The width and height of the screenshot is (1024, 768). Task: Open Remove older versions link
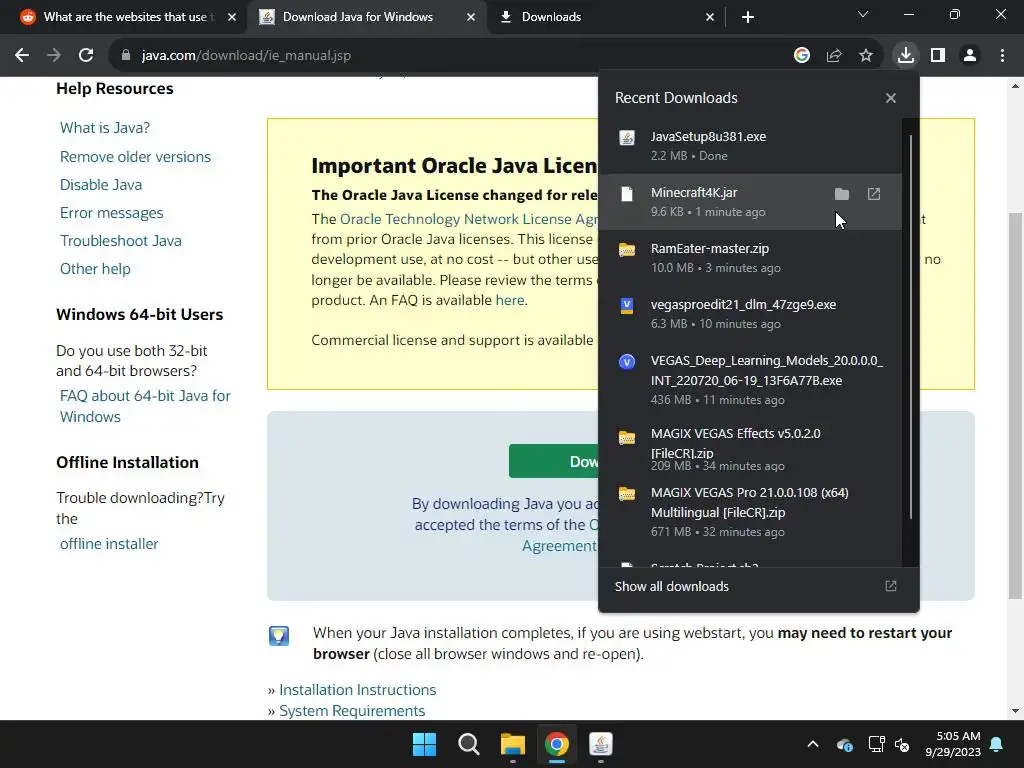click(x=135, y=157)
